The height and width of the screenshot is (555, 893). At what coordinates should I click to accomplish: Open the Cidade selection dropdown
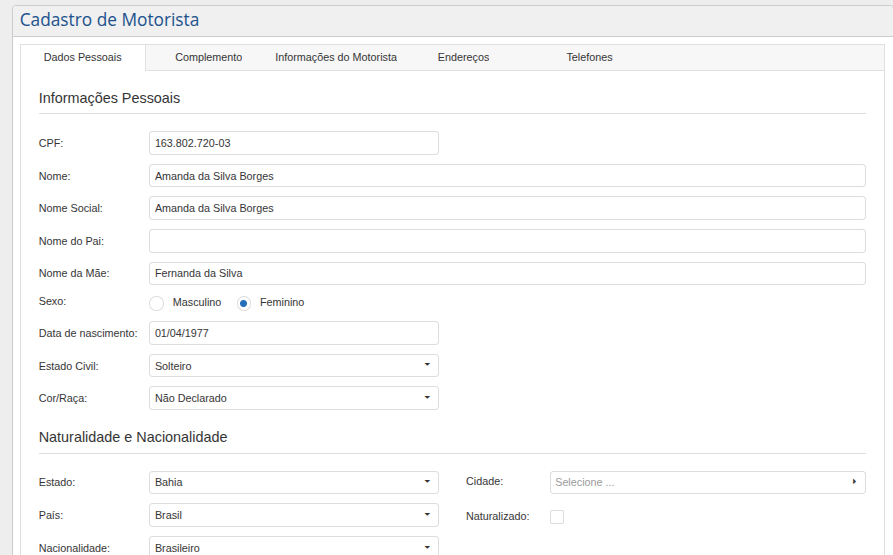click(707, 482)
